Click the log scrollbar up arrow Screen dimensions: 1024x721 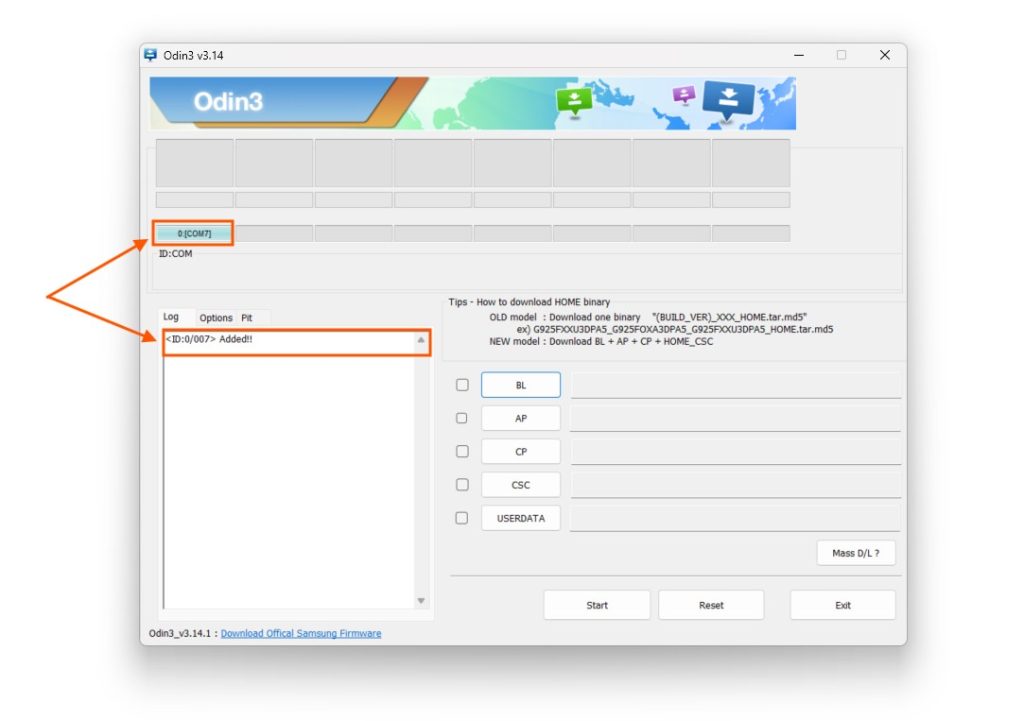point(421,340)
